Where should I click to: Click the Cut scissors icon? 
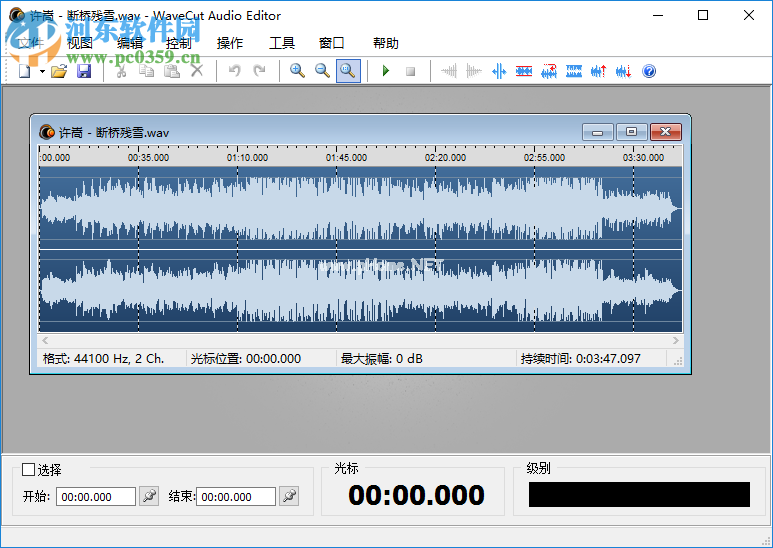[121, 71]
